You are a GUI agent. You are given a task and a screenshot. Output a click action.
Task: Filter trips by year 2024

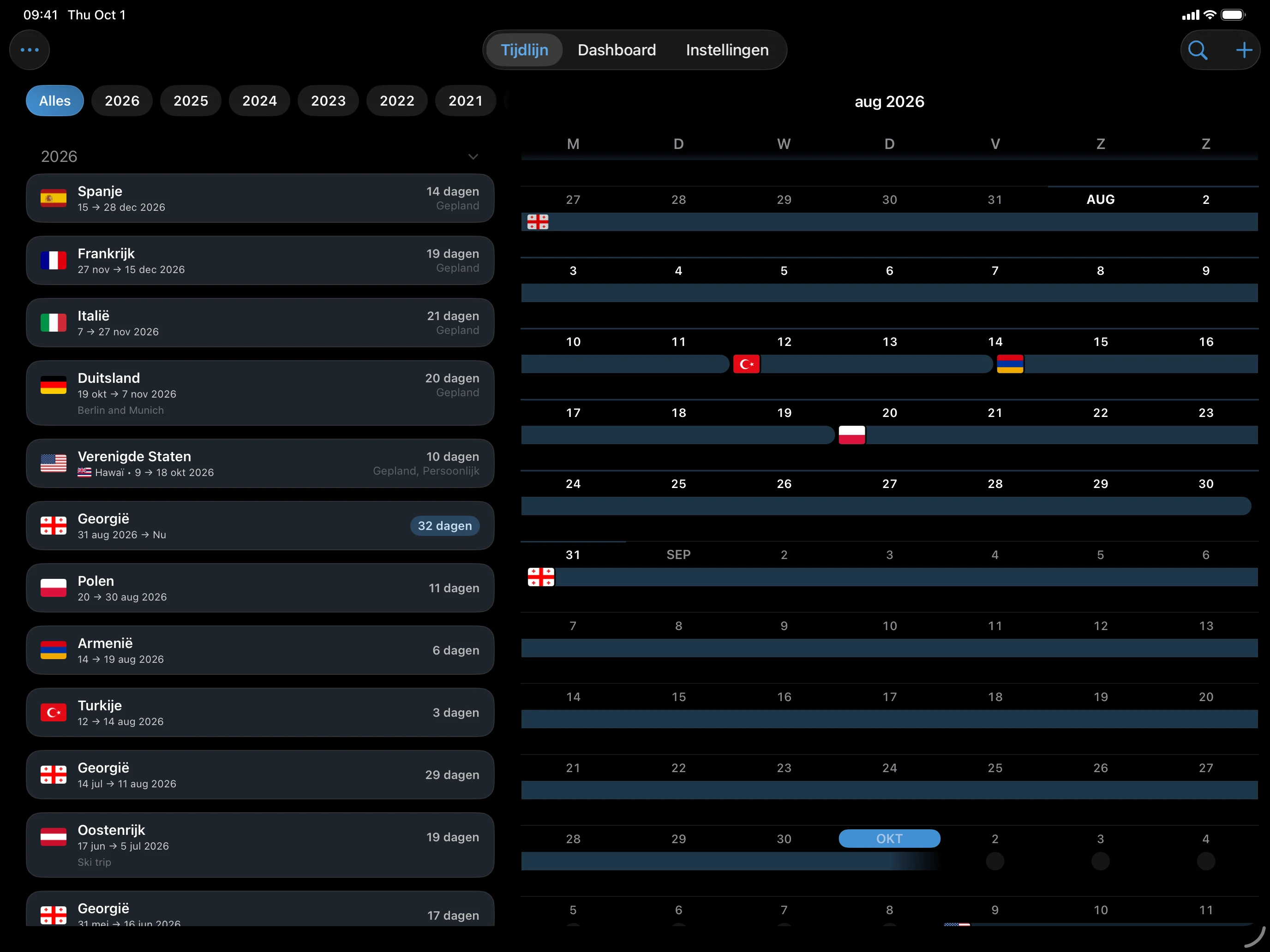point(259,101)
